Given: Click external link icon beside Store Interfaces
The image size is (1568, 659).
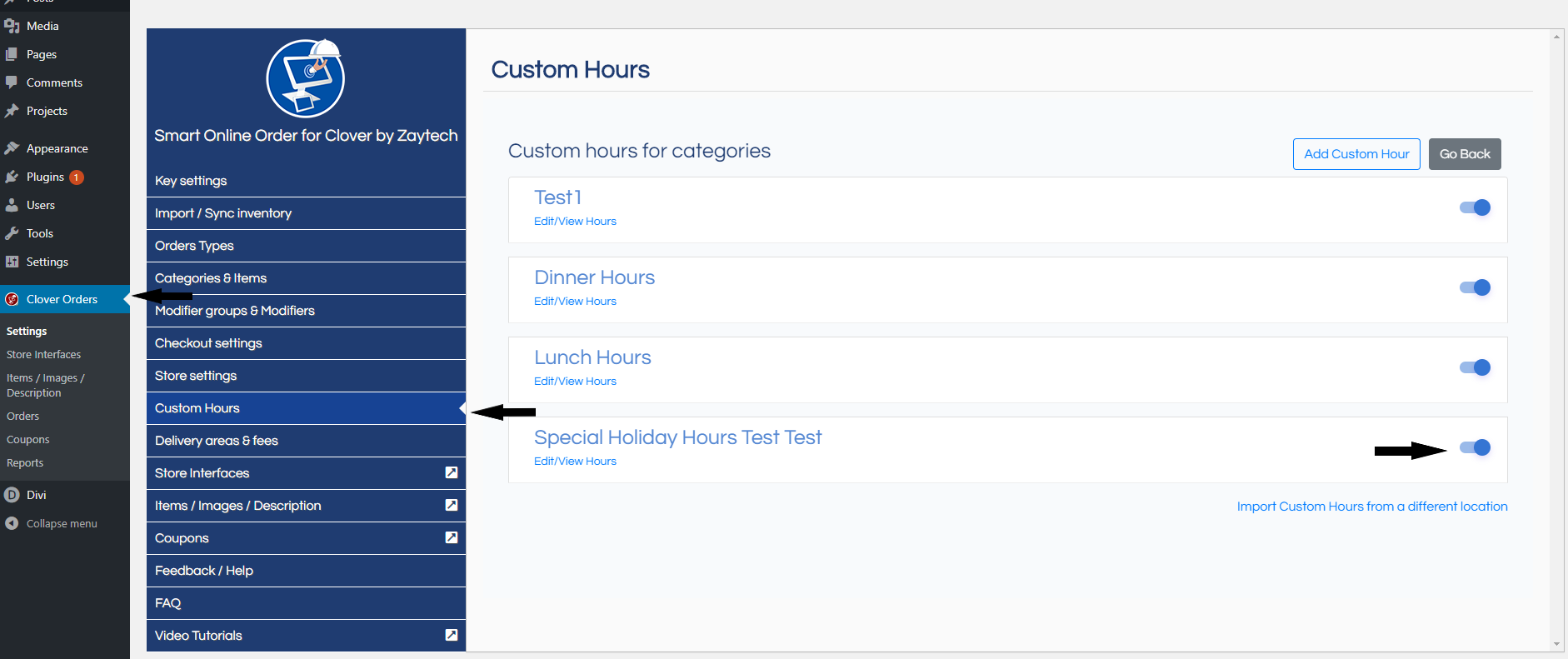Looking at the screenshot, I should click(452, 472).
